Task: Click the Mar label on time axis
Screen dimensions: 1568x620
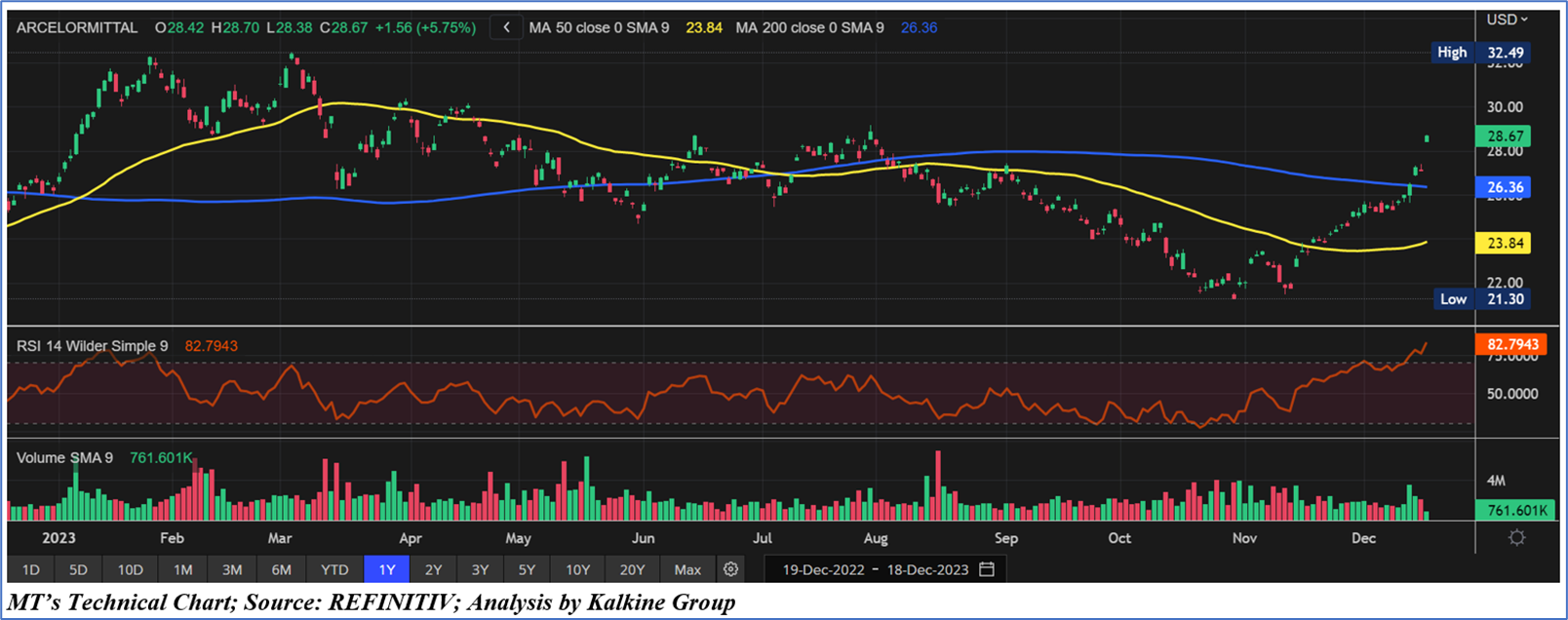Action: (280, 538)
